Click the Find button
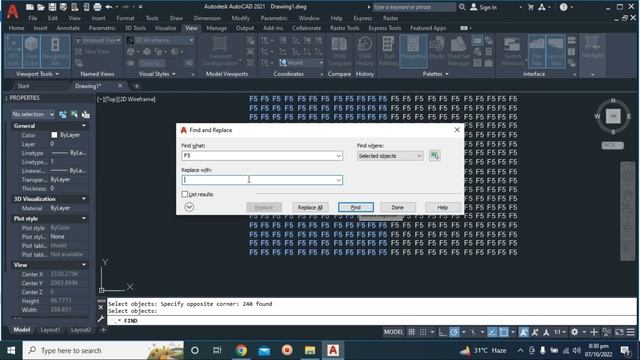 356,207
